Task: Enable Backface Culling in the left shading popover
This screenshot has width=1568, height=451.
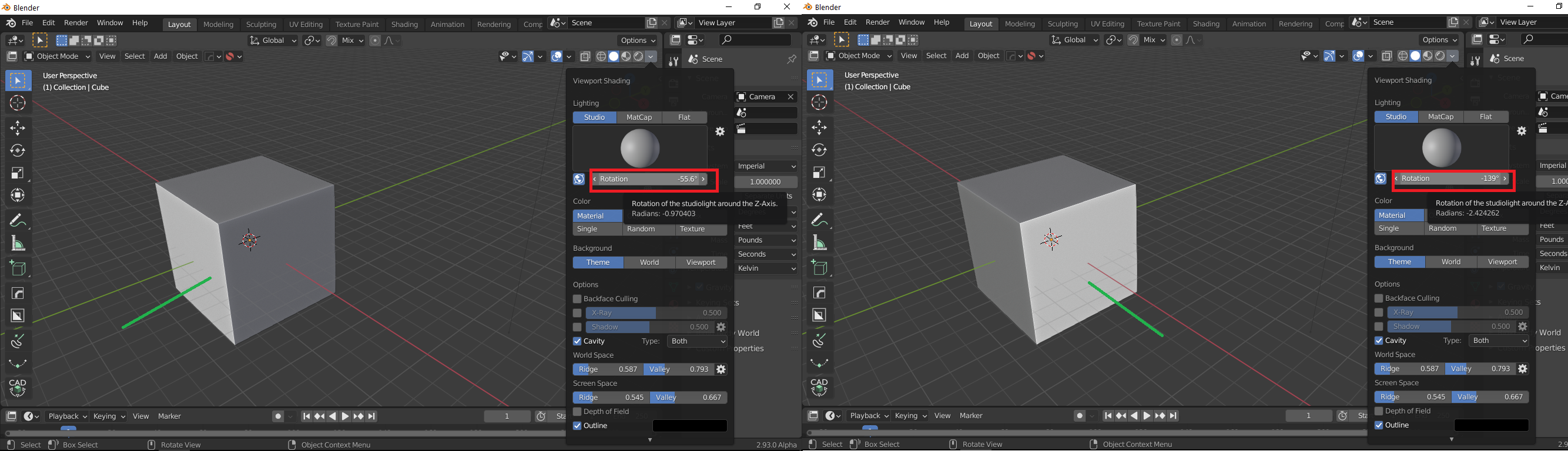Action: coord(577,299)
